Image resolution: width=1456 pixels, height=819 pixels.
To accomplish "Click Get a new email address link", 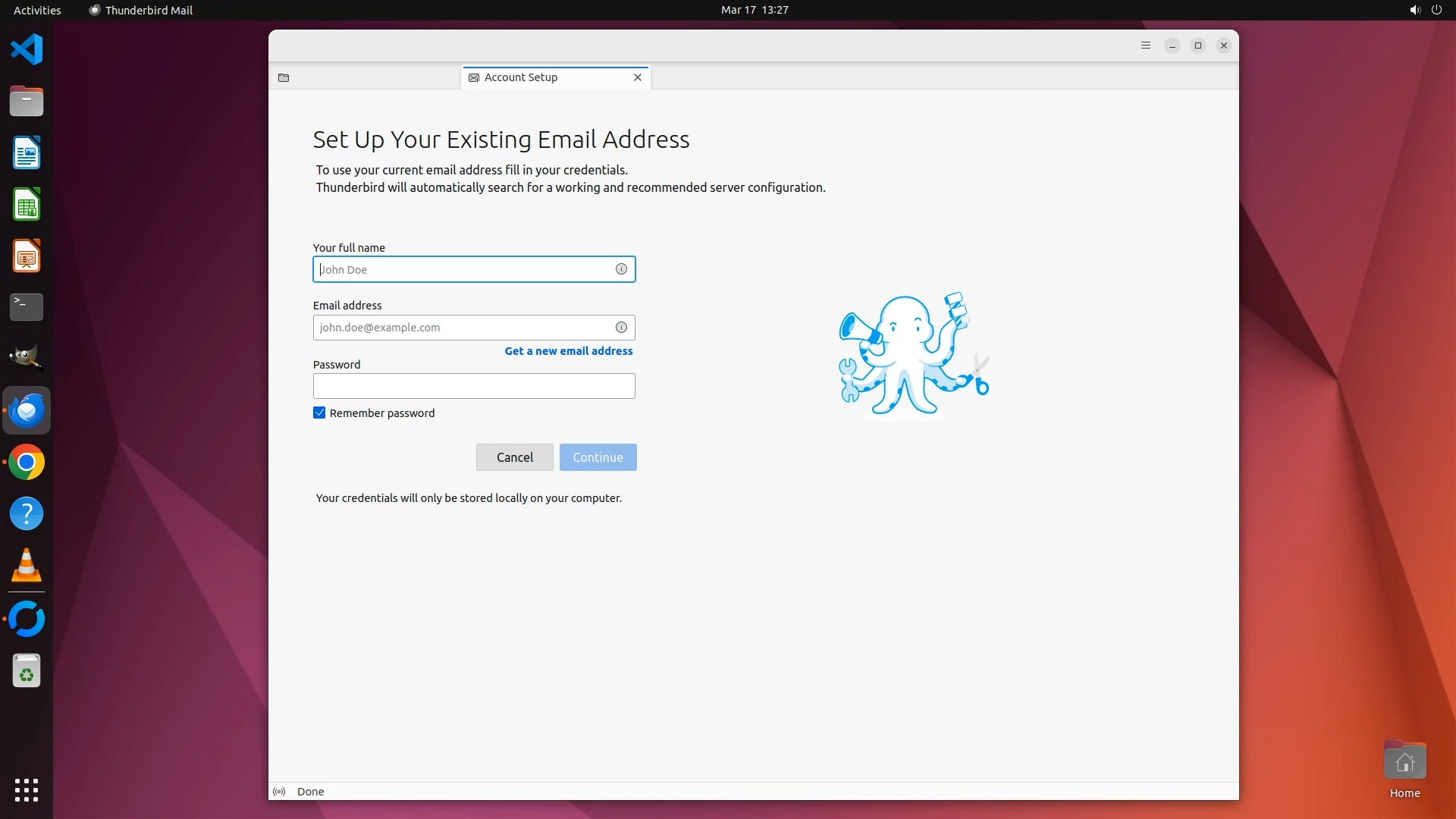I will coord(568,351).
